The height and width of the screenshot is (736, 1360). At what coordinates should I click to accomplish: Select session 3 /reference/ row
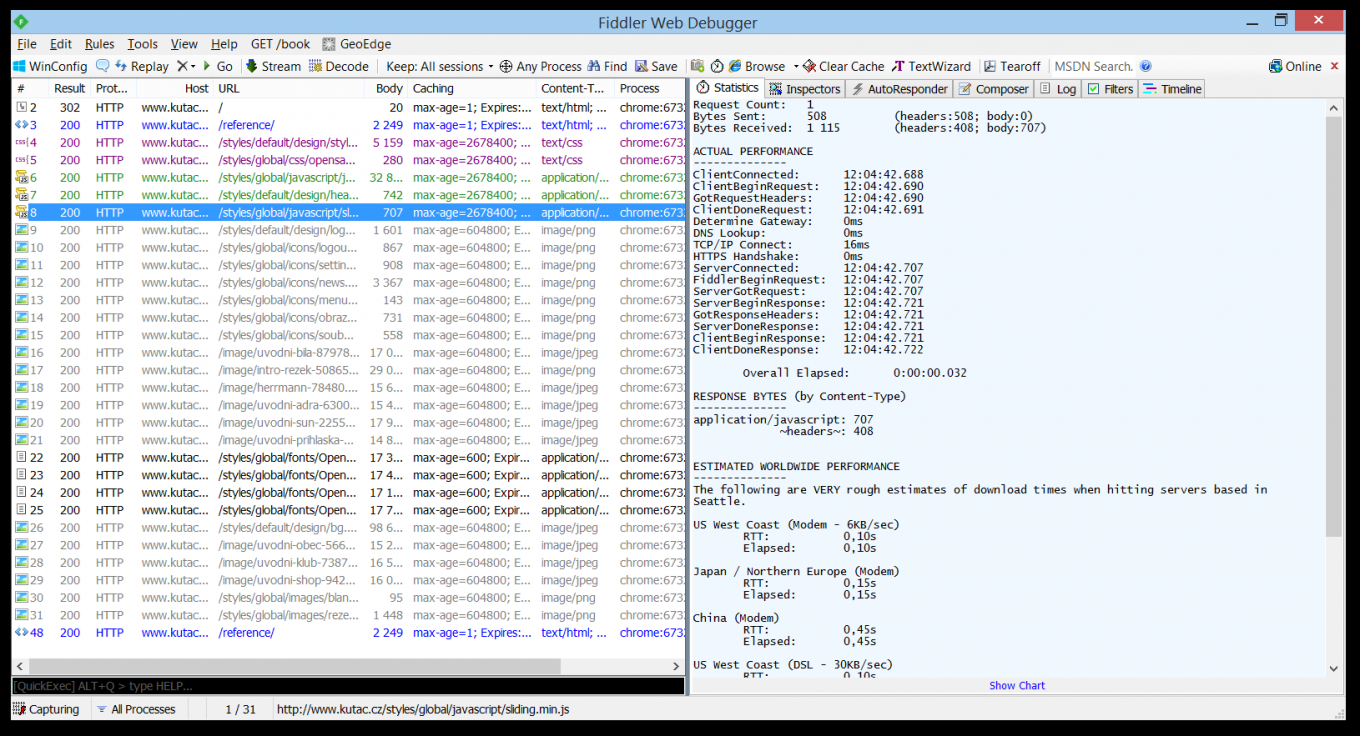pyautogui.click(x=348, y=125)
